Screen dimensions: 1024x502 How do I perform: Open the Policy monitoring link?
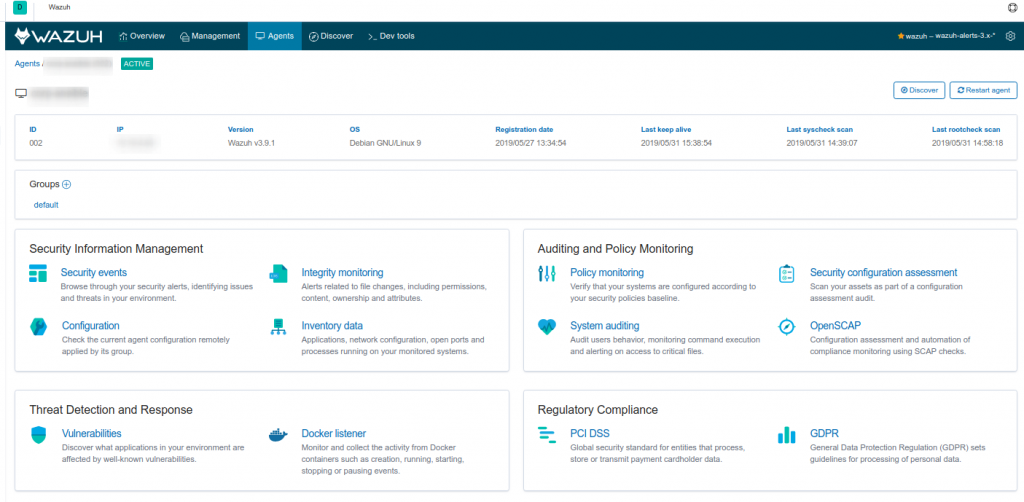pyautogui.click(x=607, y=273)
